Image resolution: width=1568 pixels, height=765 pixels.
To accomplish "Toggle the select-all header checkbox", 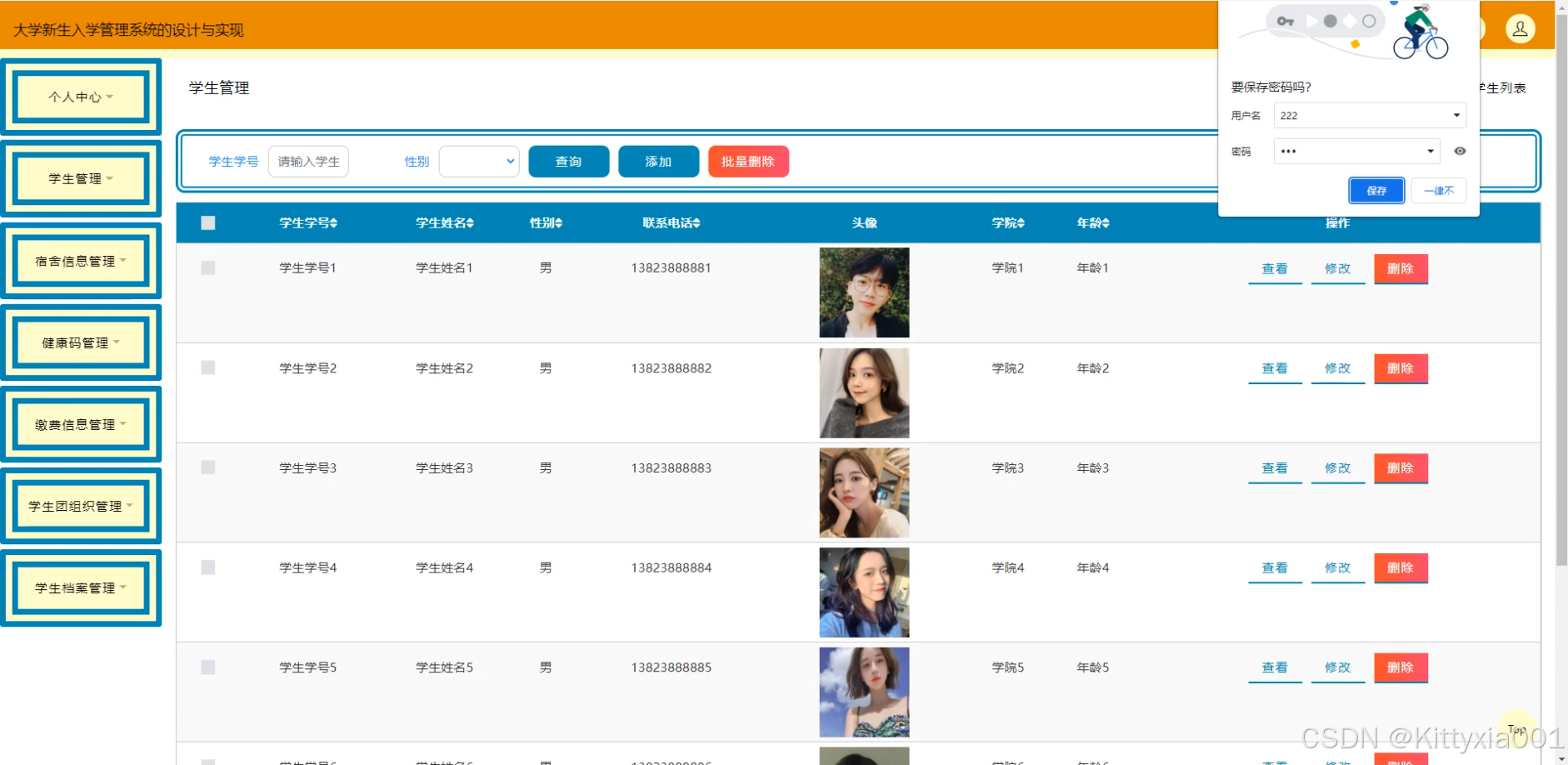I will [208, 222].
